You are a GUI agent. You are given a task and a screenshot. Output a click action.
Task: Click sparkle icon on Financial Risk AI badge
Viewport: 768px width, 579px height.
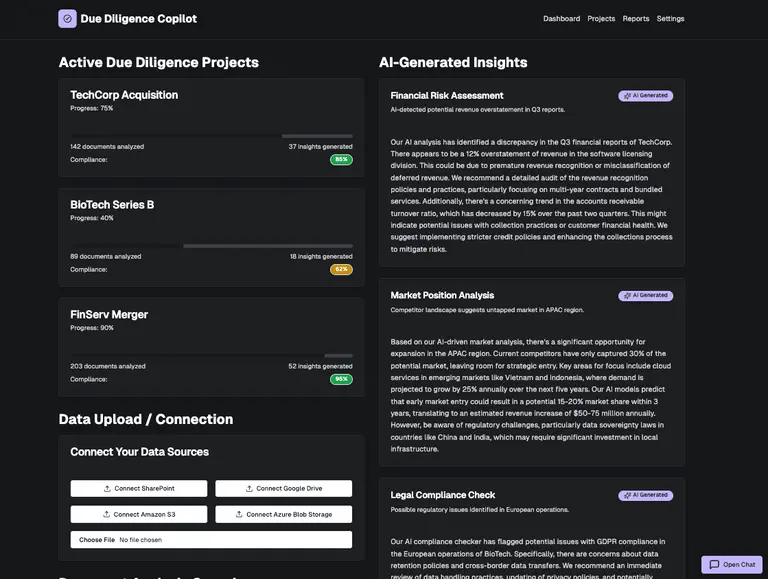(626, 96)
